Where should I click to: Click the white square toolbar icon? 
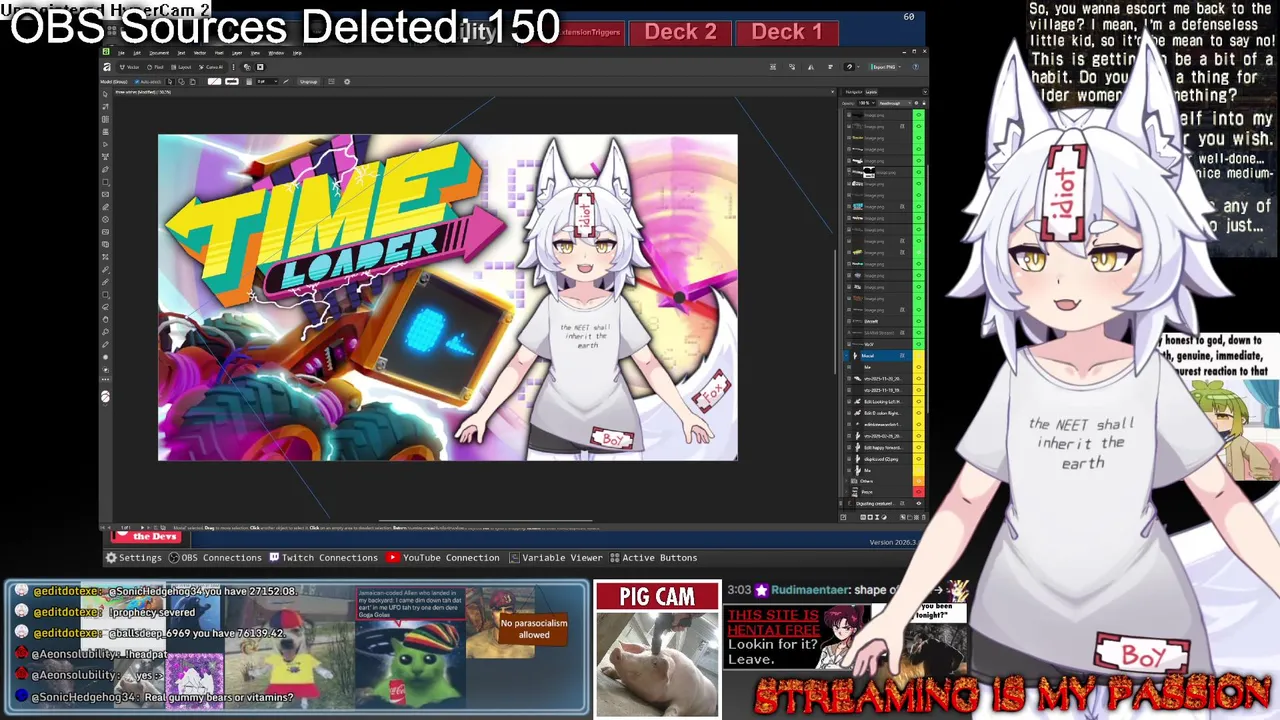tap(260, 67)
